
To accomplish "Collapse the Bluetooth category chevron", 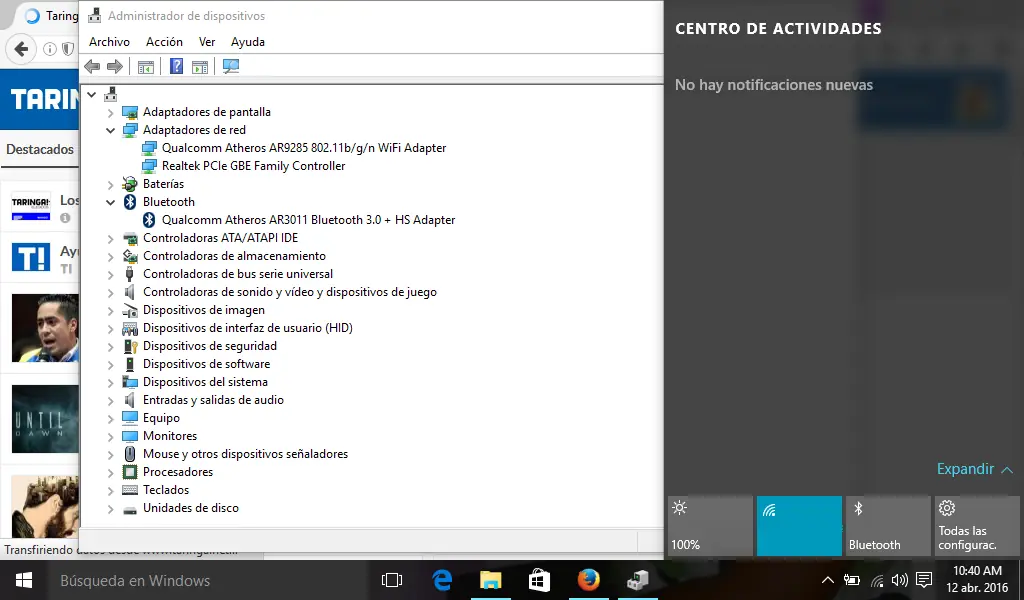I will [x=110, y=202].
